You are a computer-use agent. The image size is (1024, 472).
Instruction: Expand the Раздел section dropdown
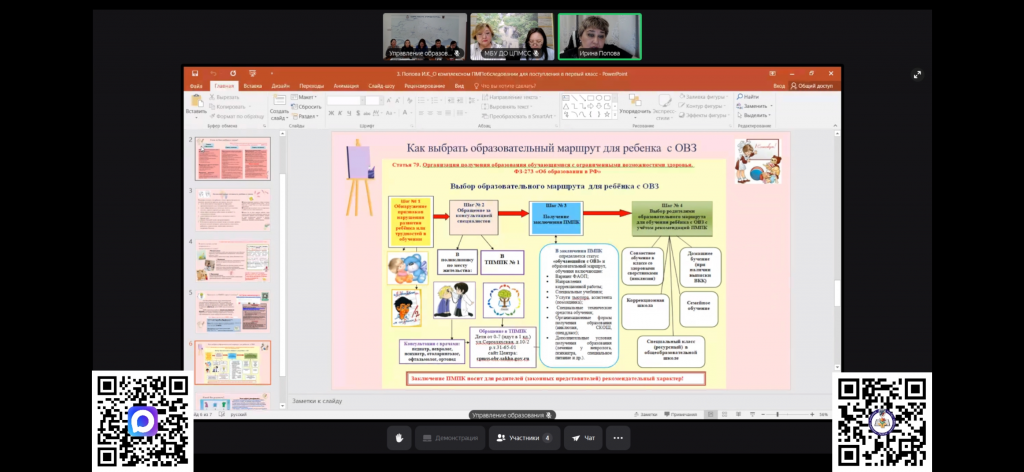pos(309,115)
